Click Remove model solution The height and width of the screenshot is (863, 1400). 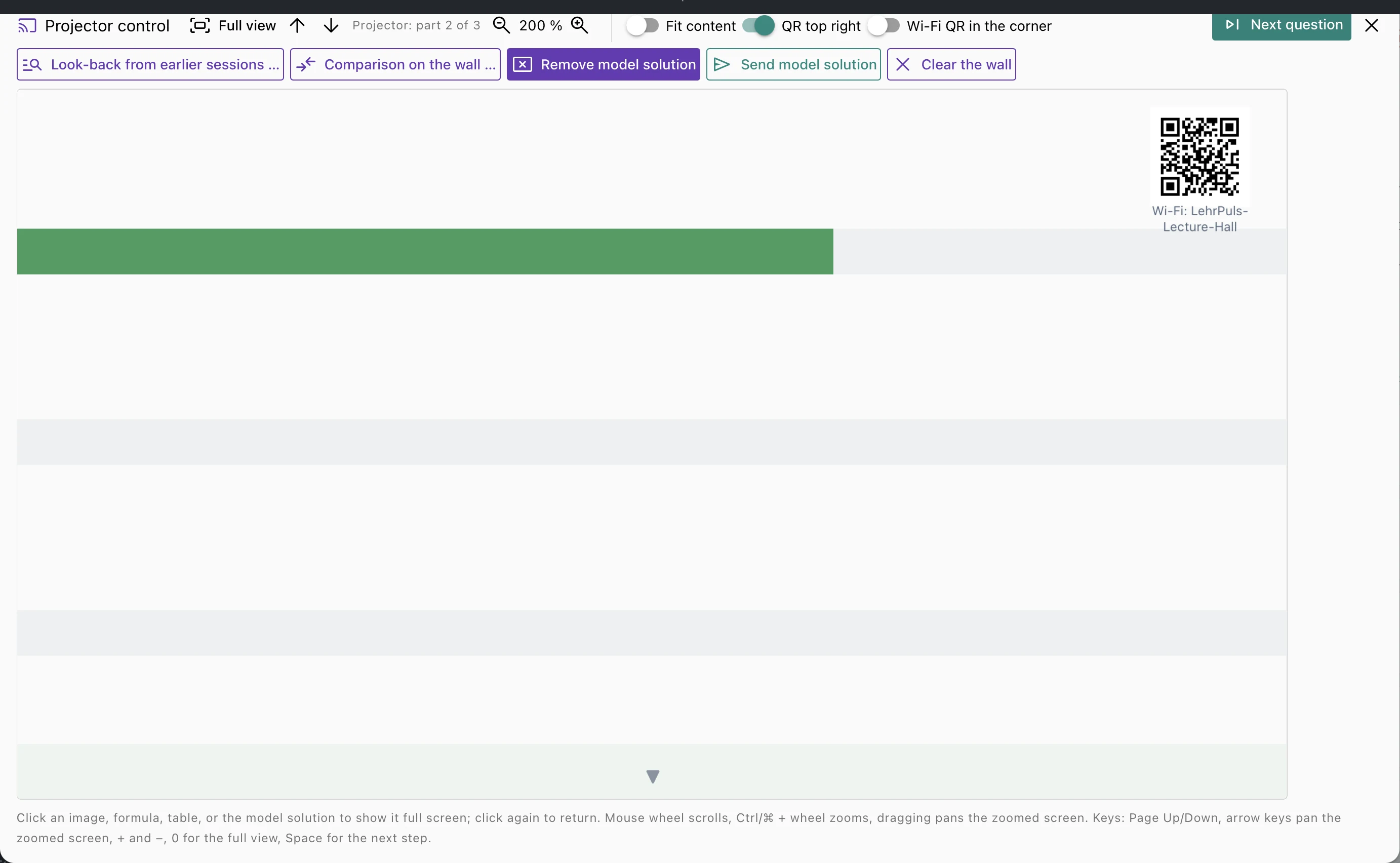coord(603,64)
